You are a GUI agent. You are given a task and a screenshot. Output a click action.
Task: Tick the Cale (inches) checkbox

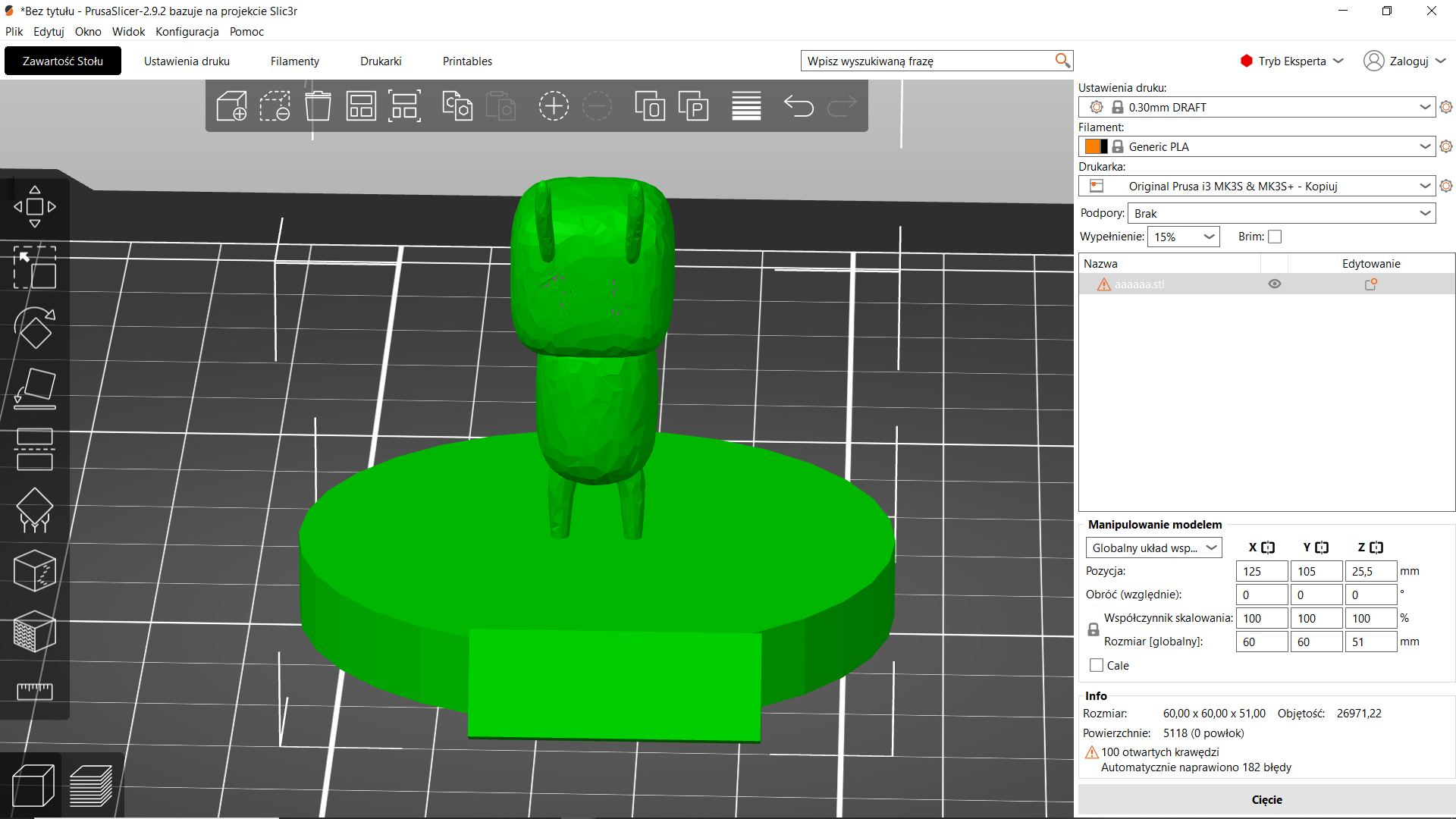pos(1097,665)
